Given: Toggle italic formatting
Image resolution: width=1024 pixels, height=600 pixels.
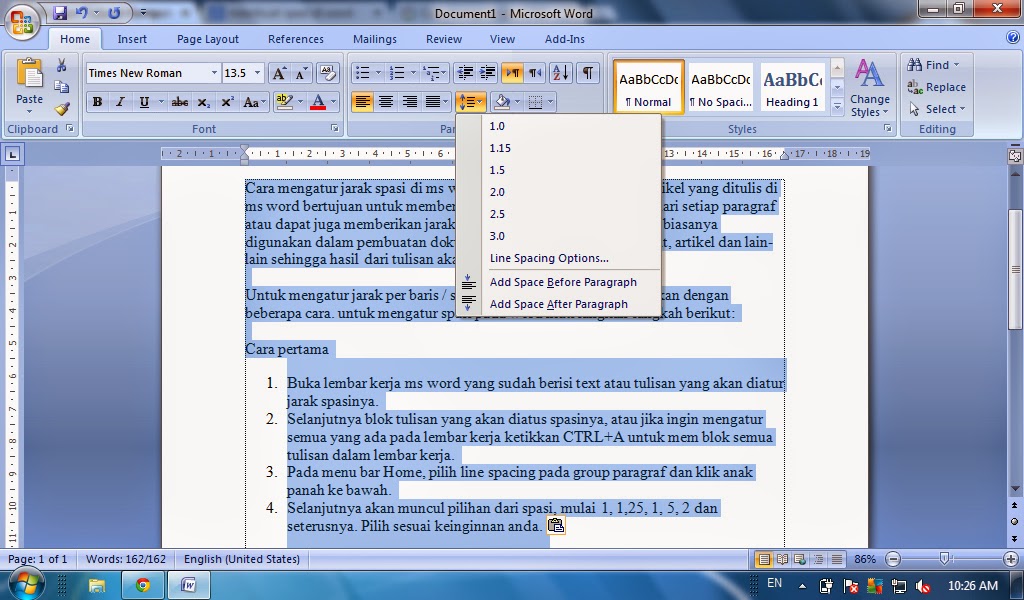Looking at the screenshot, I should (x=120, y=102).
